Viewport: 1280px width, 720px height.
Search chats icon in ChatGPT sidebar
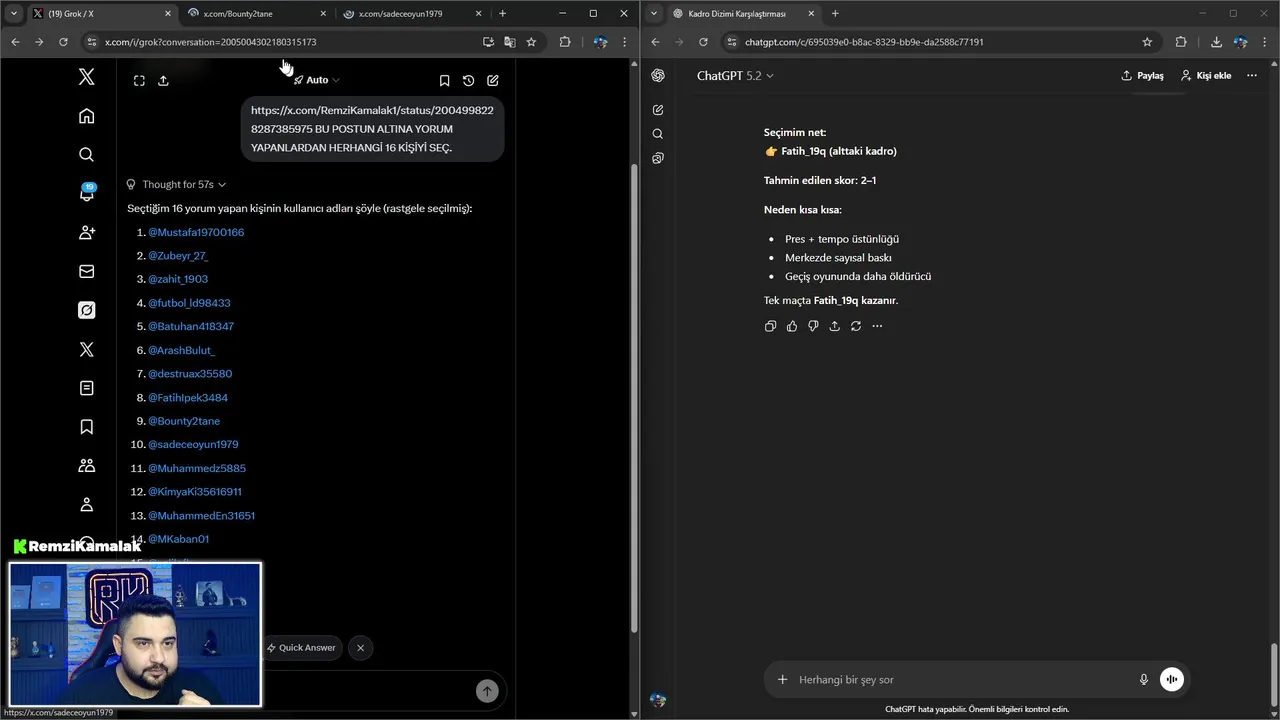coord(658,134)
